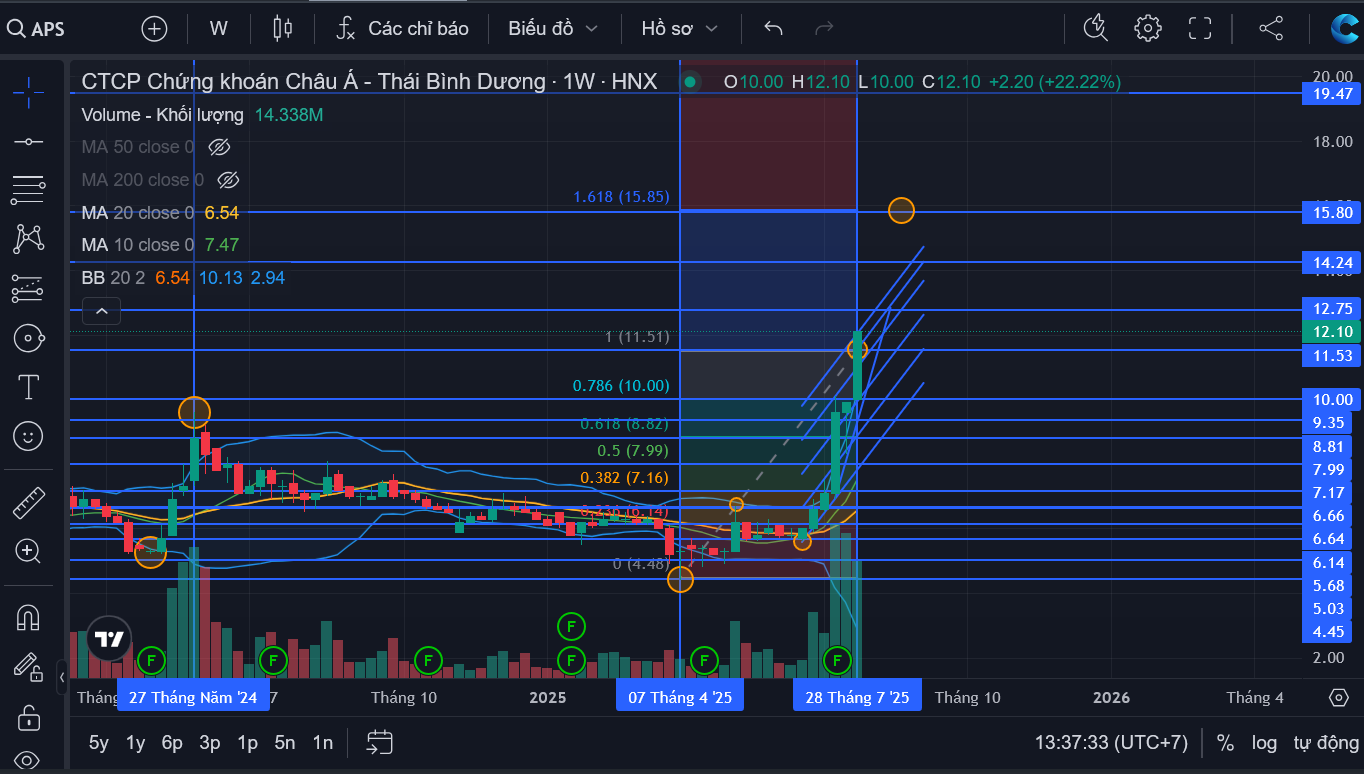
Task: Toggle lock all drawings padlock
Action: (x=28, y=716)
